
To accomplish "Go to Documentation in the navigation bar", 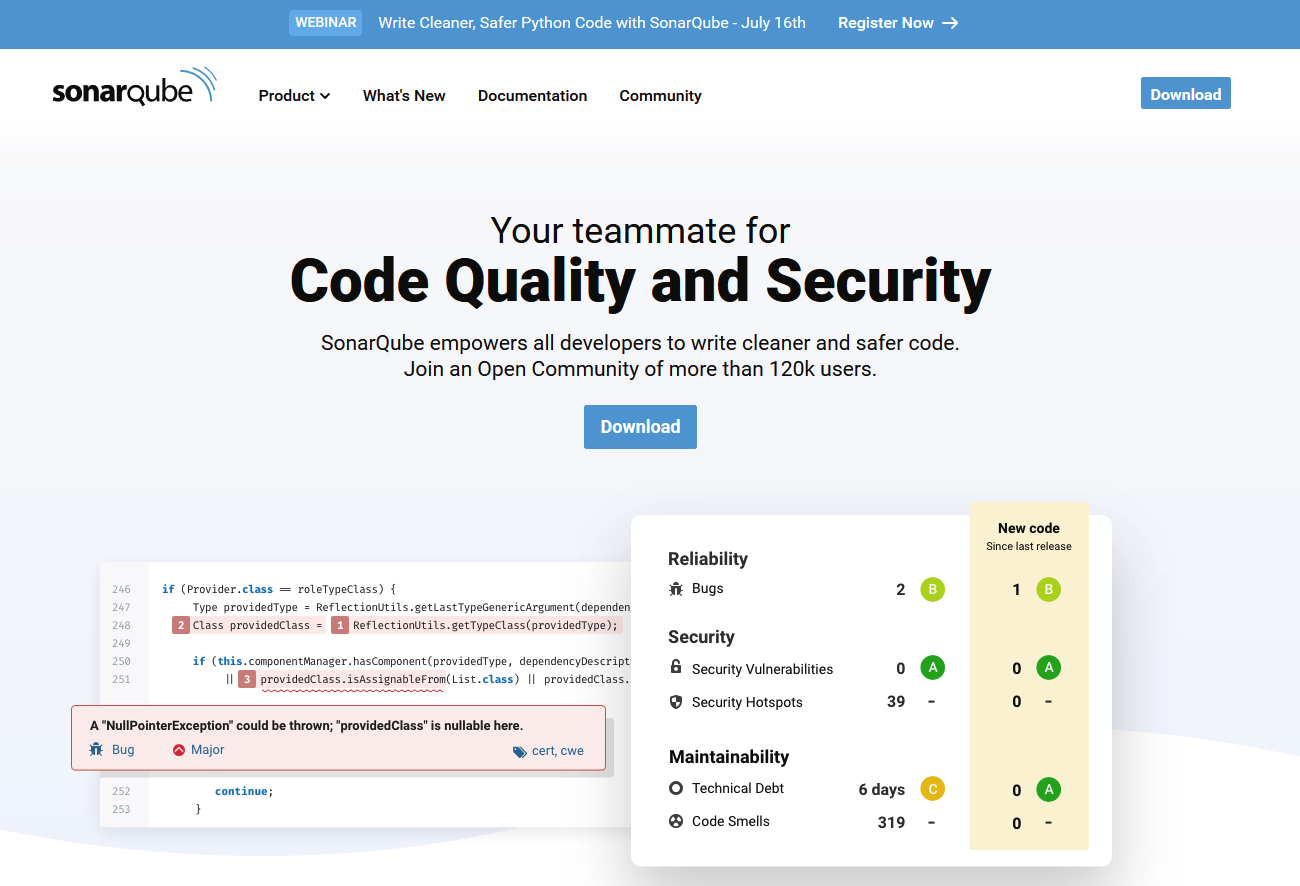I will pyautogui.click(x=532, y=96).
